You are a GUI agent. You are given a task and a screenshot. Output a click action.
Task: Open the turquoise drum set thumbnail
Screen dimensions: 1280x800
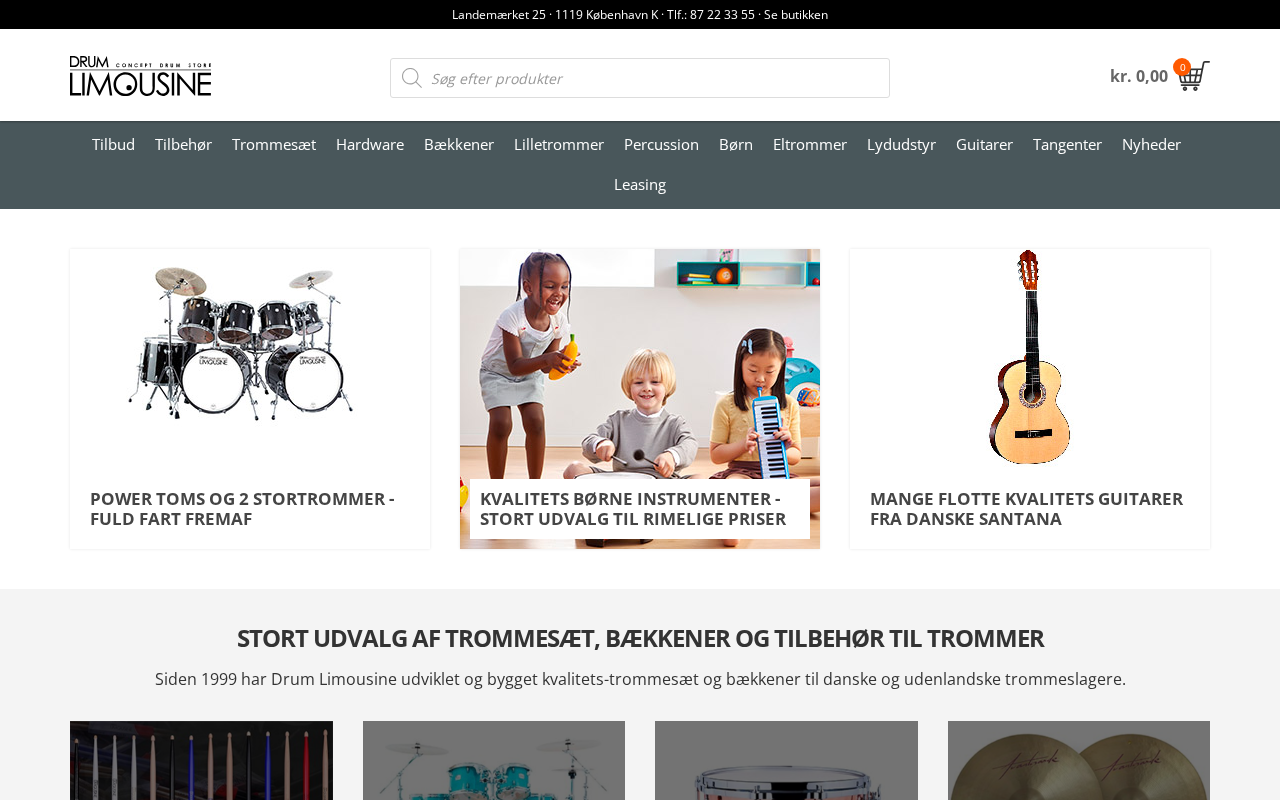pos(494,760)
